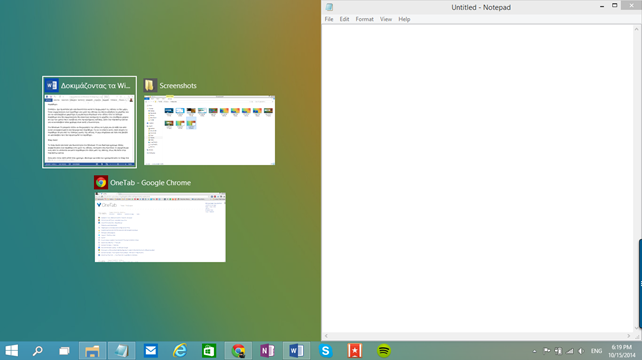This screenshot has width=642, height=360.
Task: Open Spotify from the taskbar
Action: [x=384, y=351]
